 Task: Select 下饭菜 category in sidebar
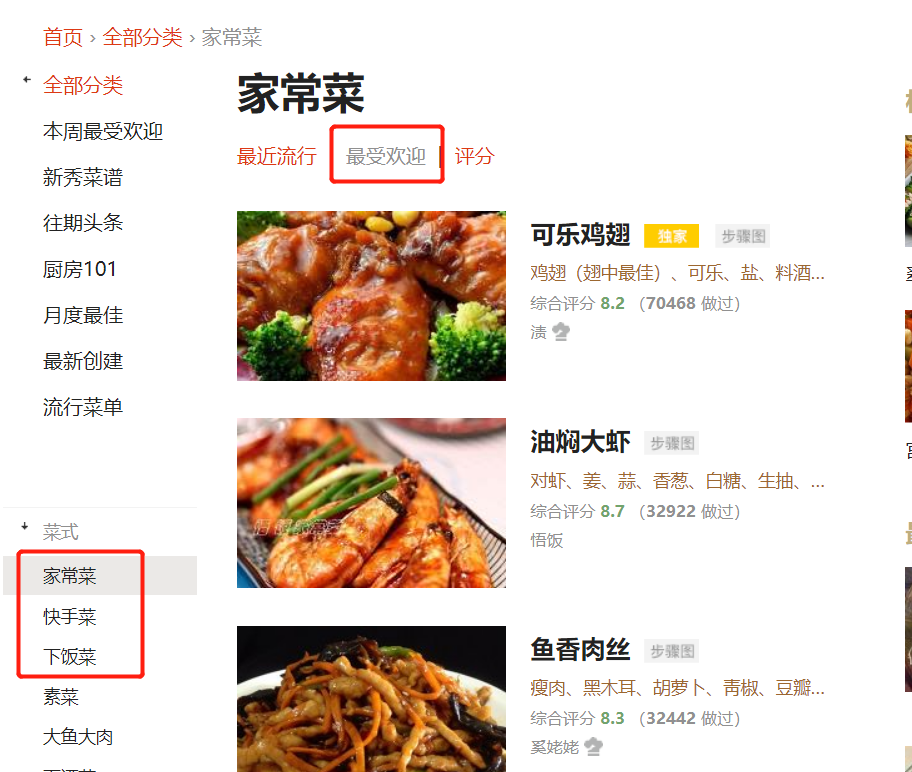(x=69, y=657)
